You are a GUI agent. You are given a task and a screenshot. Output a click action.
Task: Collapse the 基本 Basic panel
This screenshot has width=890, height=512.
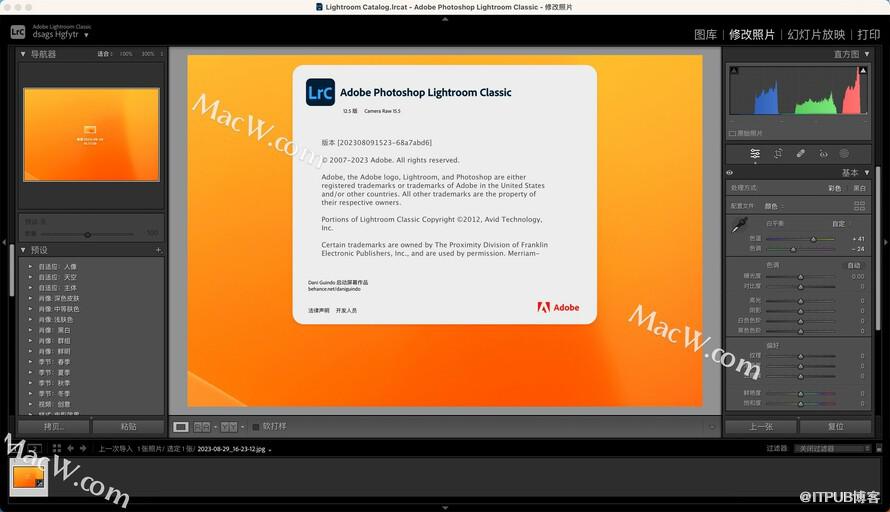(867, 173)
